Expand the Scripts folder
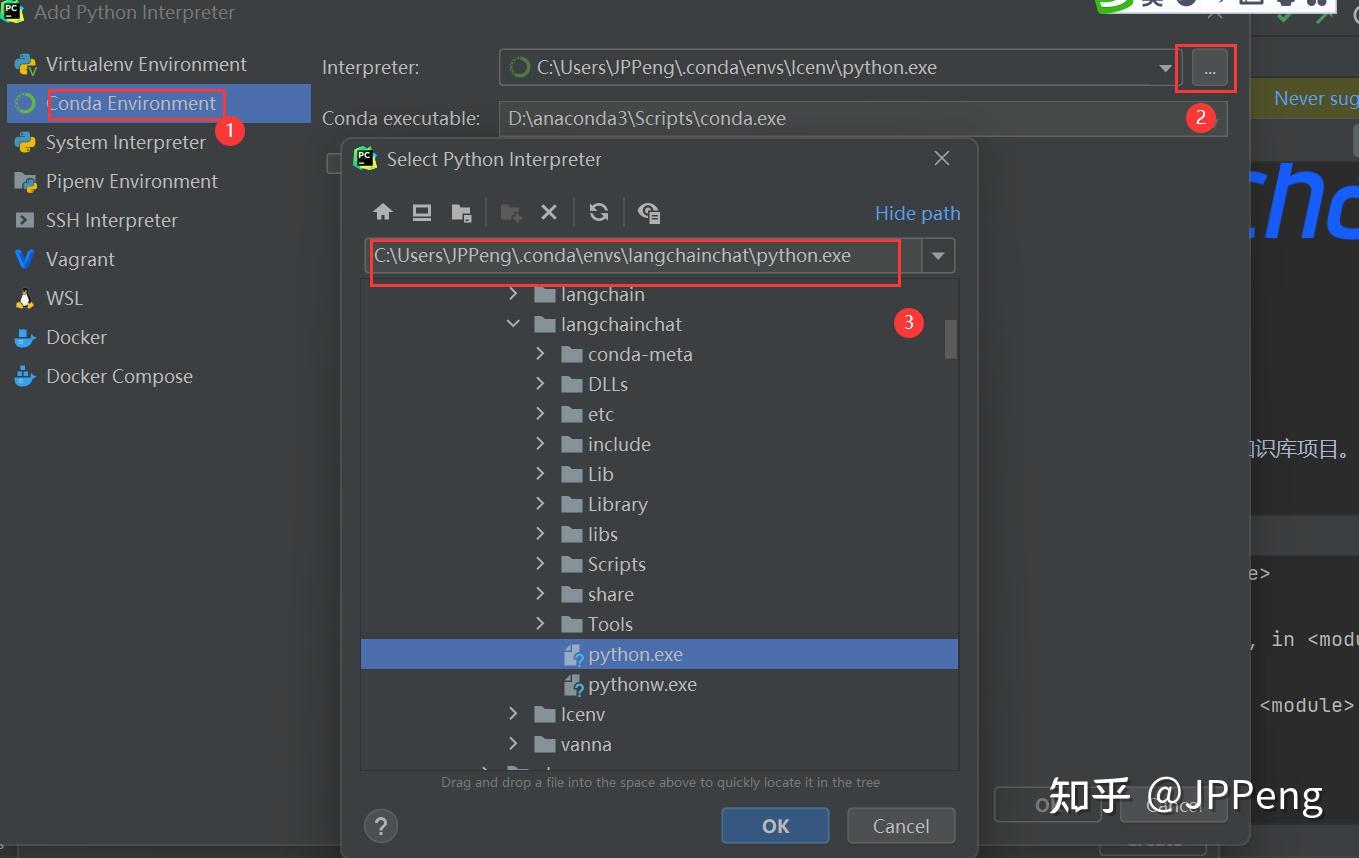Image resolution: width=1359 pixels, height=858 pixels. 540,564
